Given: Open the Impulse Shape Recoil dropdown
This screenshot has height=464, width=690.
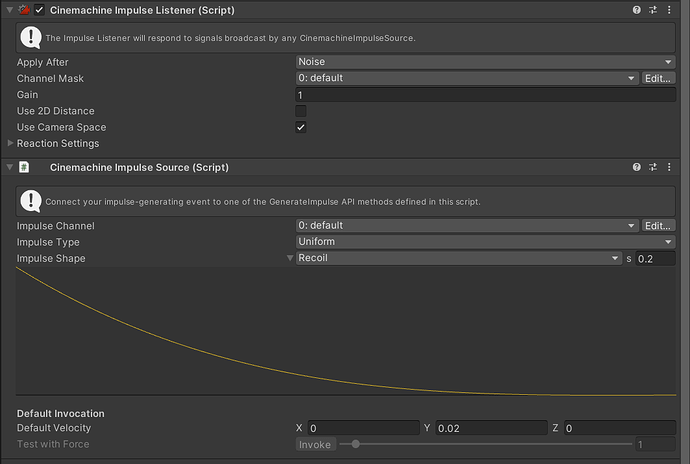Looking at the screenshot, I should coord(458,258).
